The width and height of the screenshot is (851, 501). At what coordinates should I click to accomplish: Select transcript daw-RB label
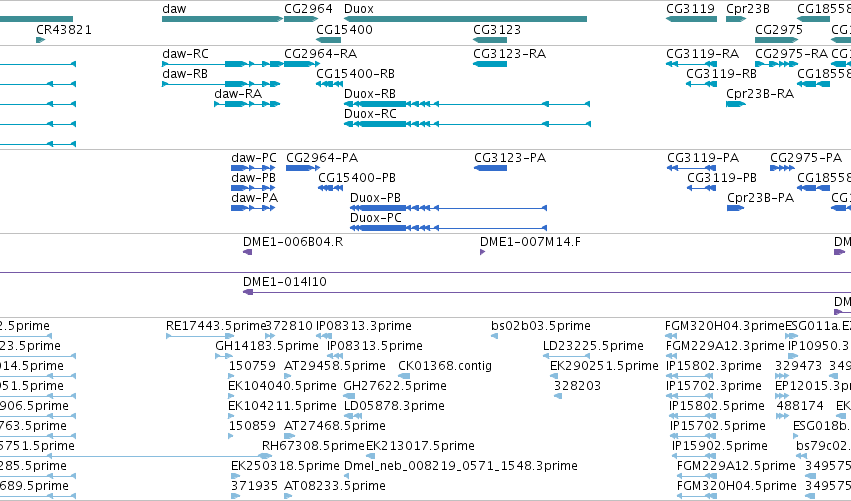(x=185, y=74)
